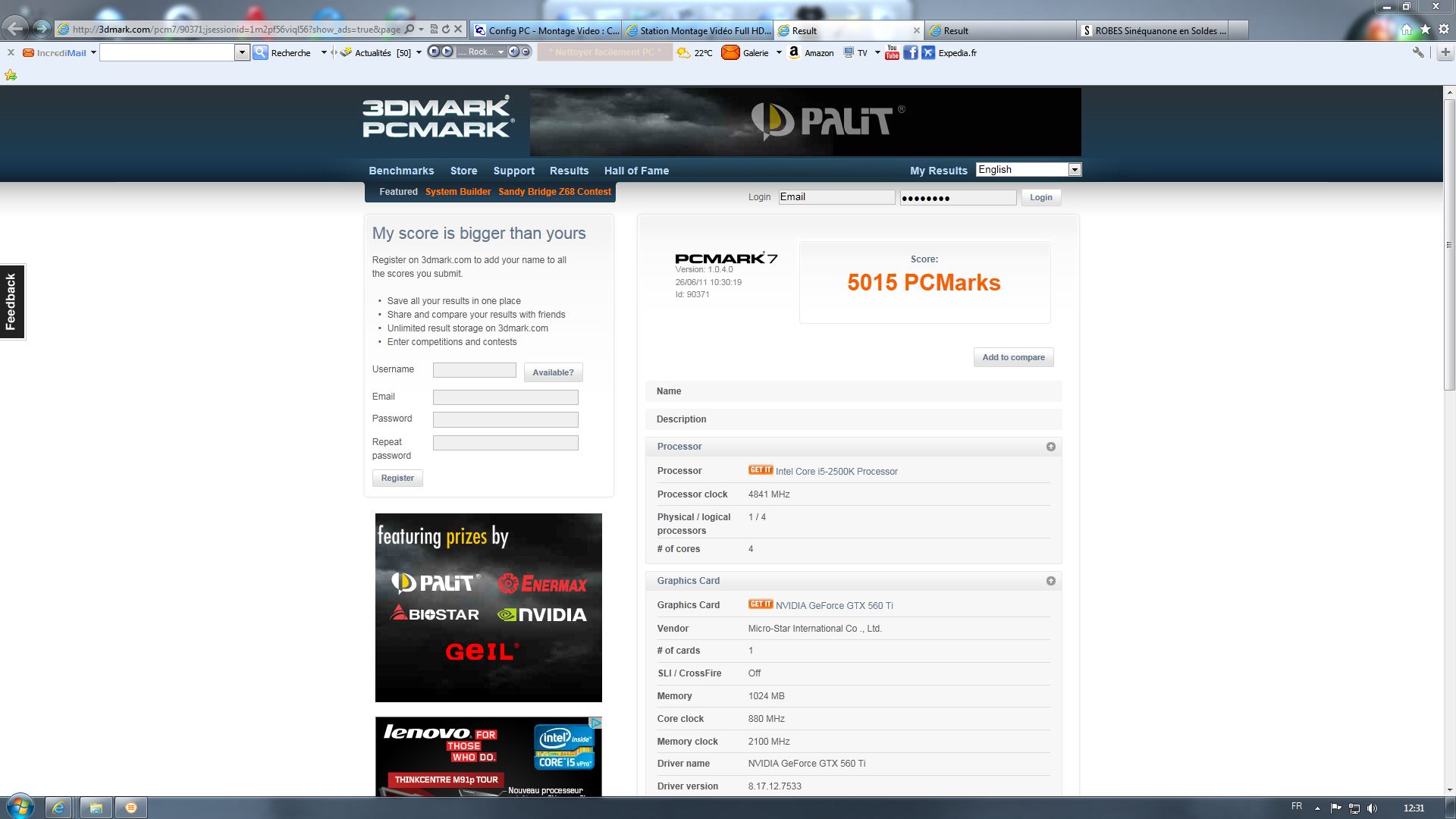Mute the toolbar radio speaker
Screen dimensions: 1456x819
(x=513, y=52)
